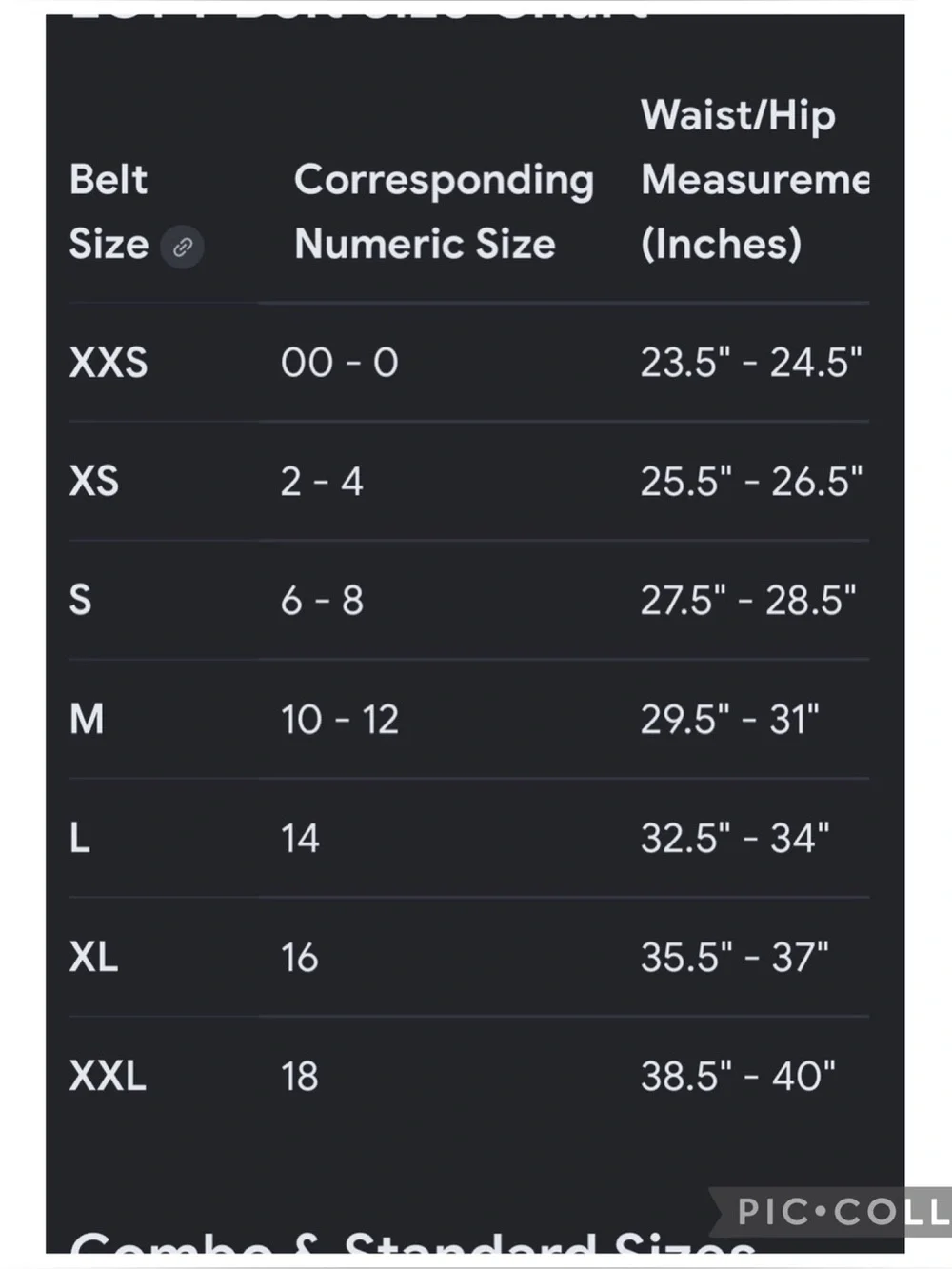Click numeric size 10 - 12
The width and height of the screenshot is (952, 1269).
coord(340,720)
